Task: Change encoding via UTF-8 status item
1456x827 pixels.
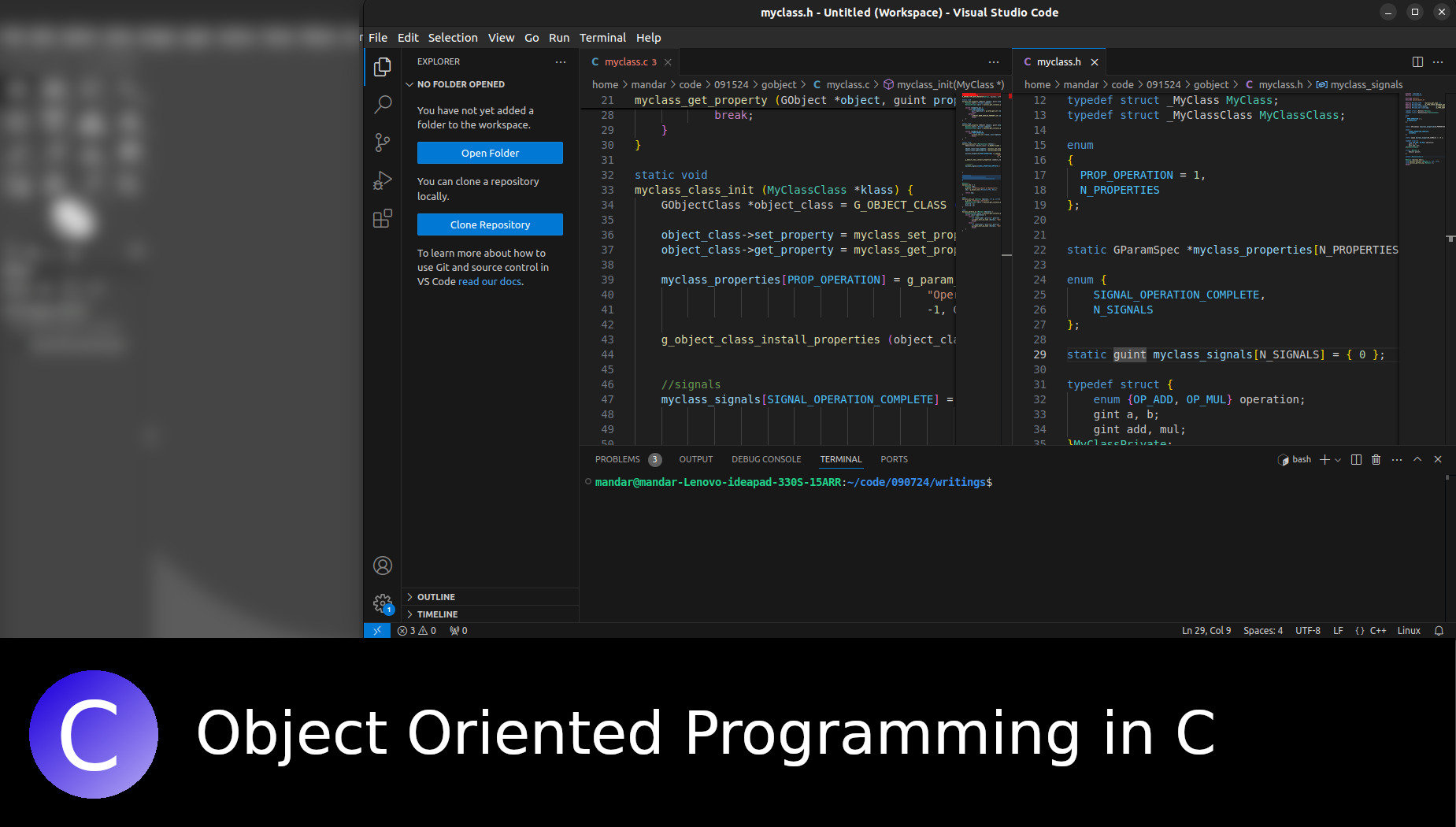Action: tap(1307, 631)
